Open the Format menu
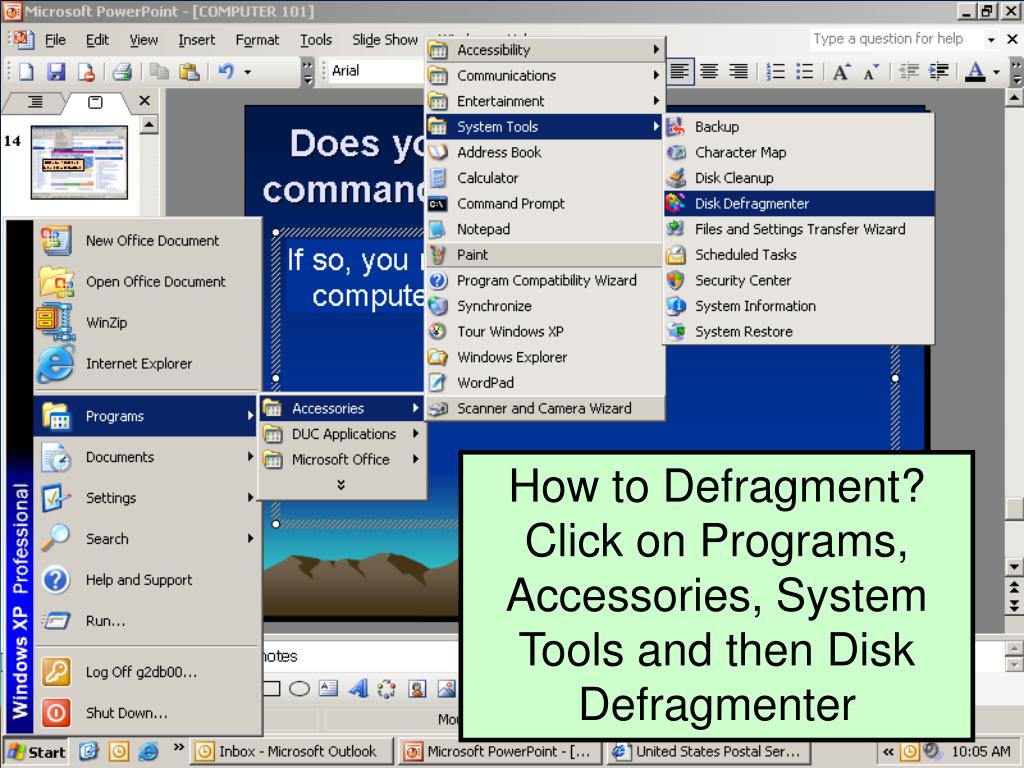1024x768 pixels. (x=257, y=40)
